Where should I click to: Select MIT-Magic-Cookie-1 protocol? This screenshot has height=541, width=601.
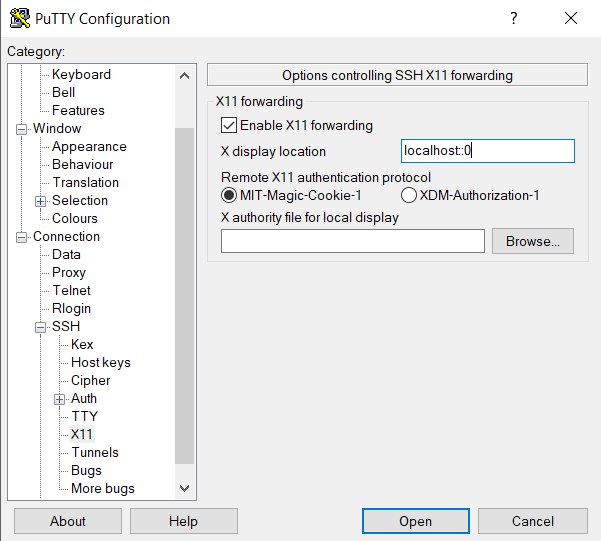point(229,195)
